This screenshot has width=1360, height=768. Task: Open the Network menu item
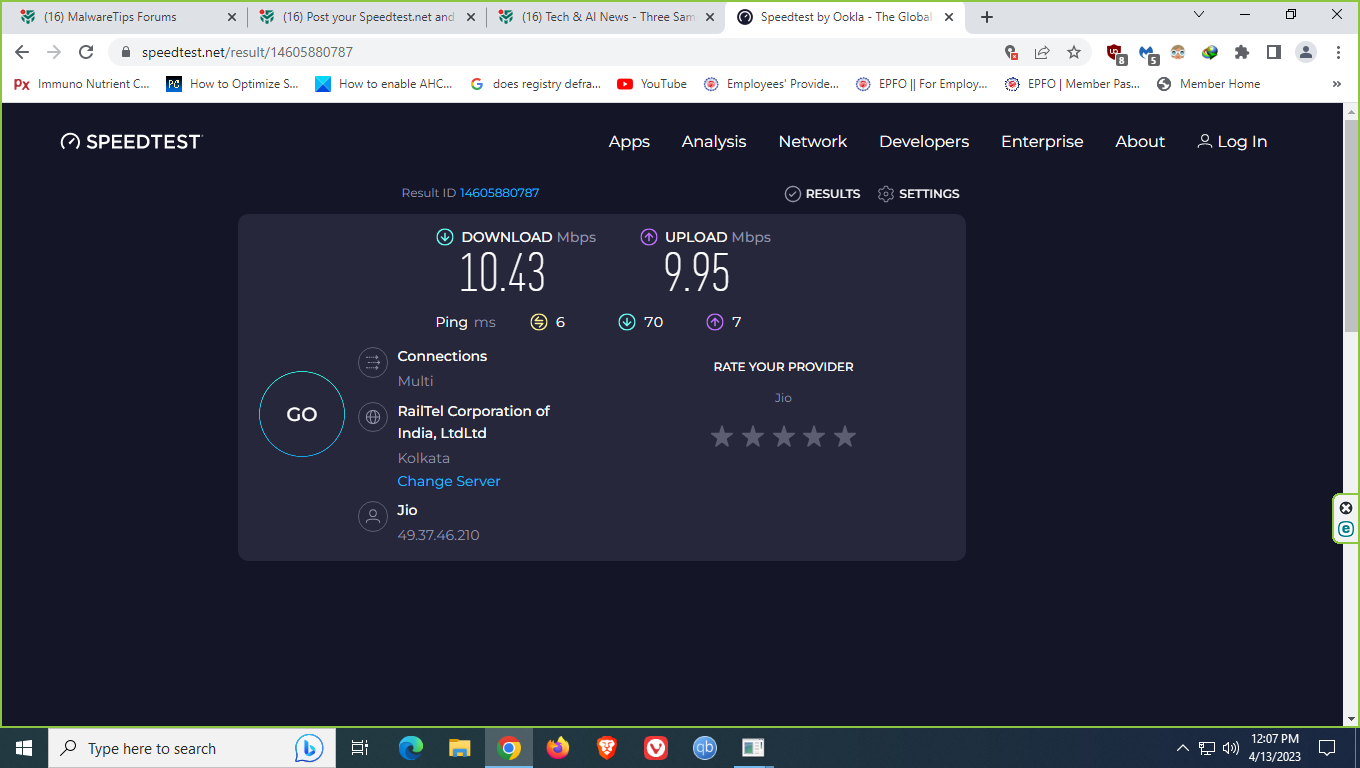pos(813,142)
